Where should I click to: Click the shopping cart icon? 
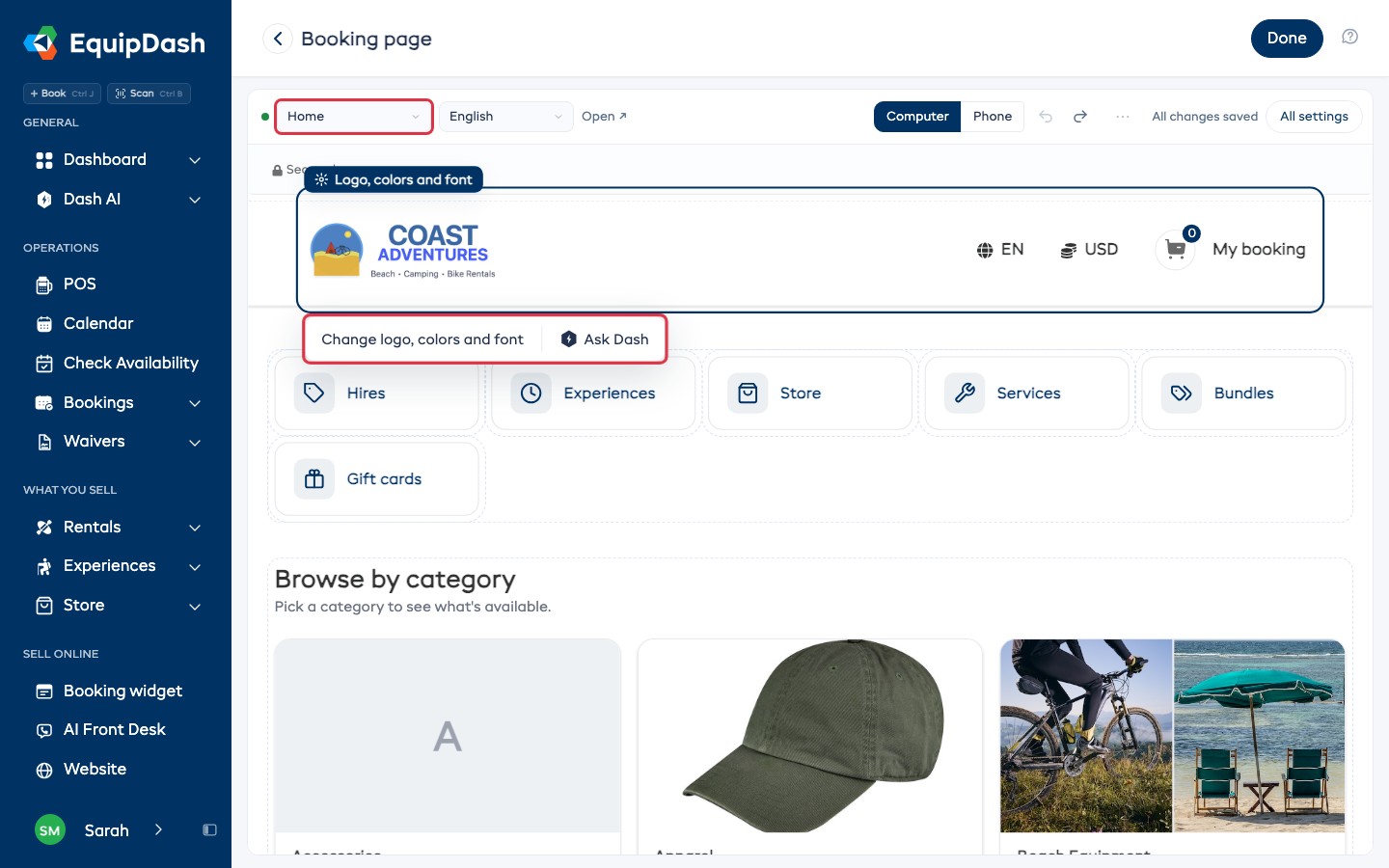coord(1175,250)
